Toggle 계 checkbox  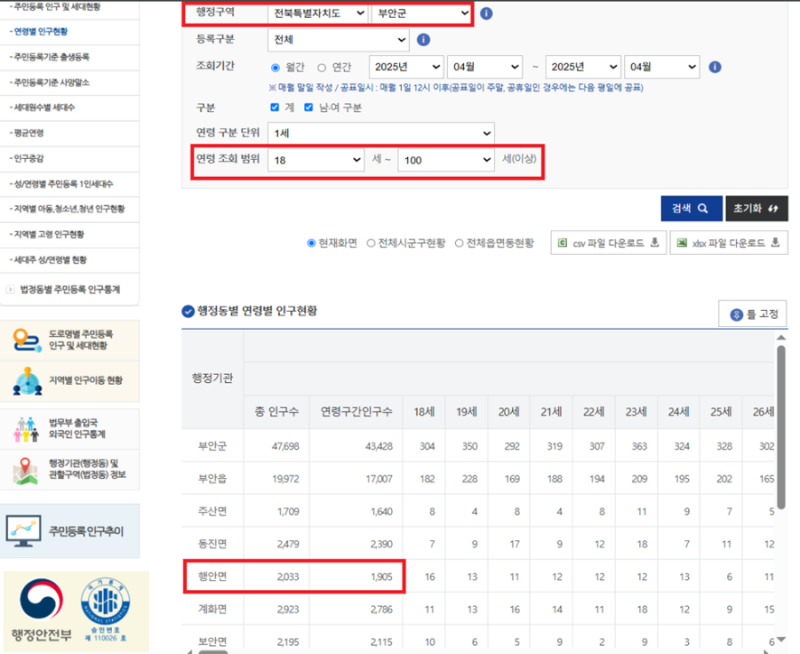coord(274,107)
